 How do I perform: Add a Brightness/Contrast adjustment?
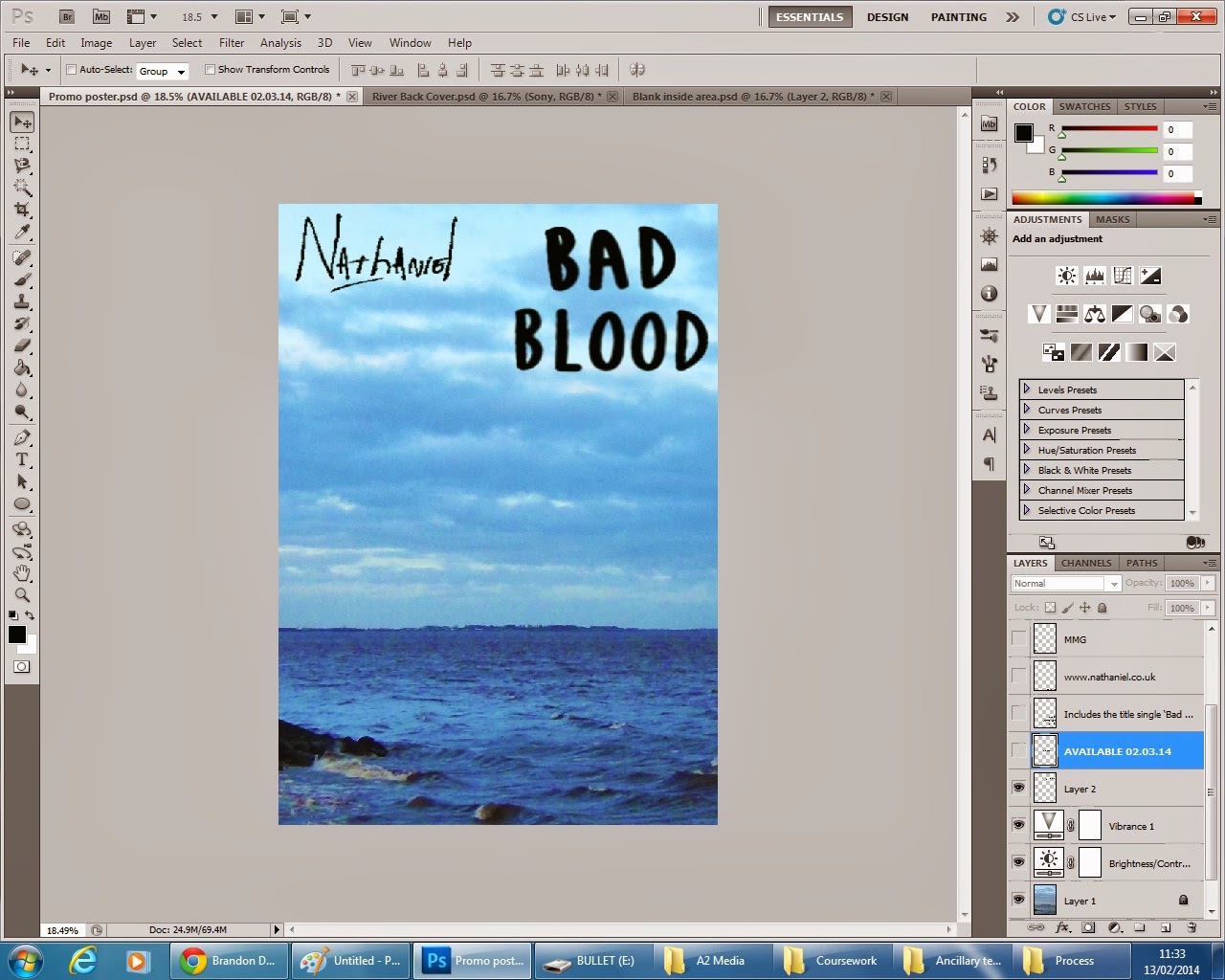pyautogui.click(x=1066, y=277)
